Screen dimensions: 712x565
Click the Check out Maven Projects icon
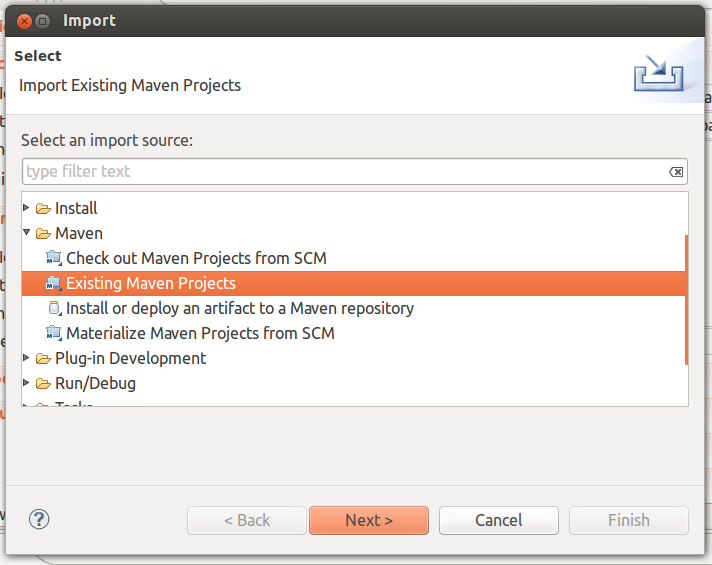(54, 258)
